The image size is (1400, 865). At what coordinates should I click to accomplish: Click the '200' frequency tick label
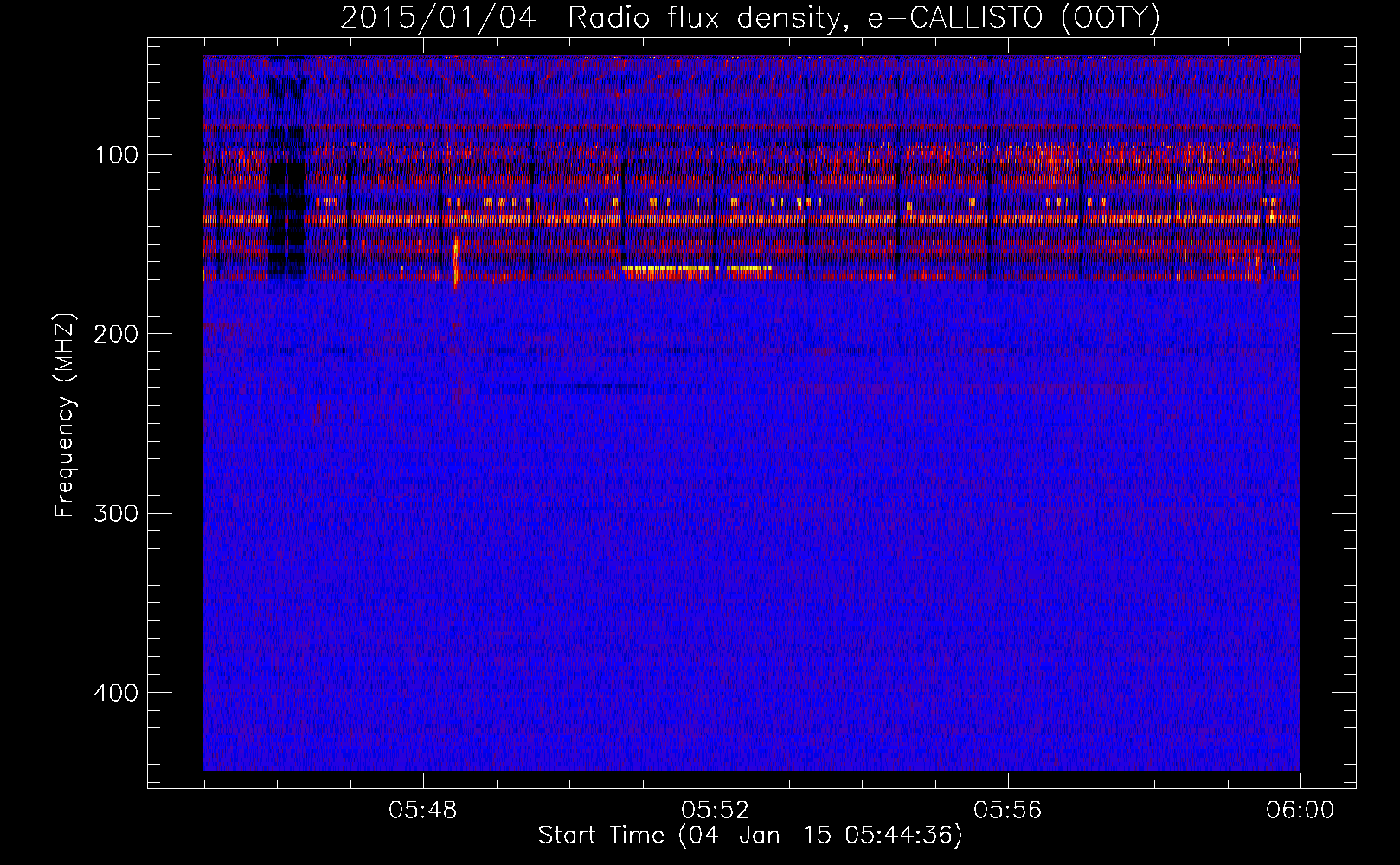pos(117,334)
